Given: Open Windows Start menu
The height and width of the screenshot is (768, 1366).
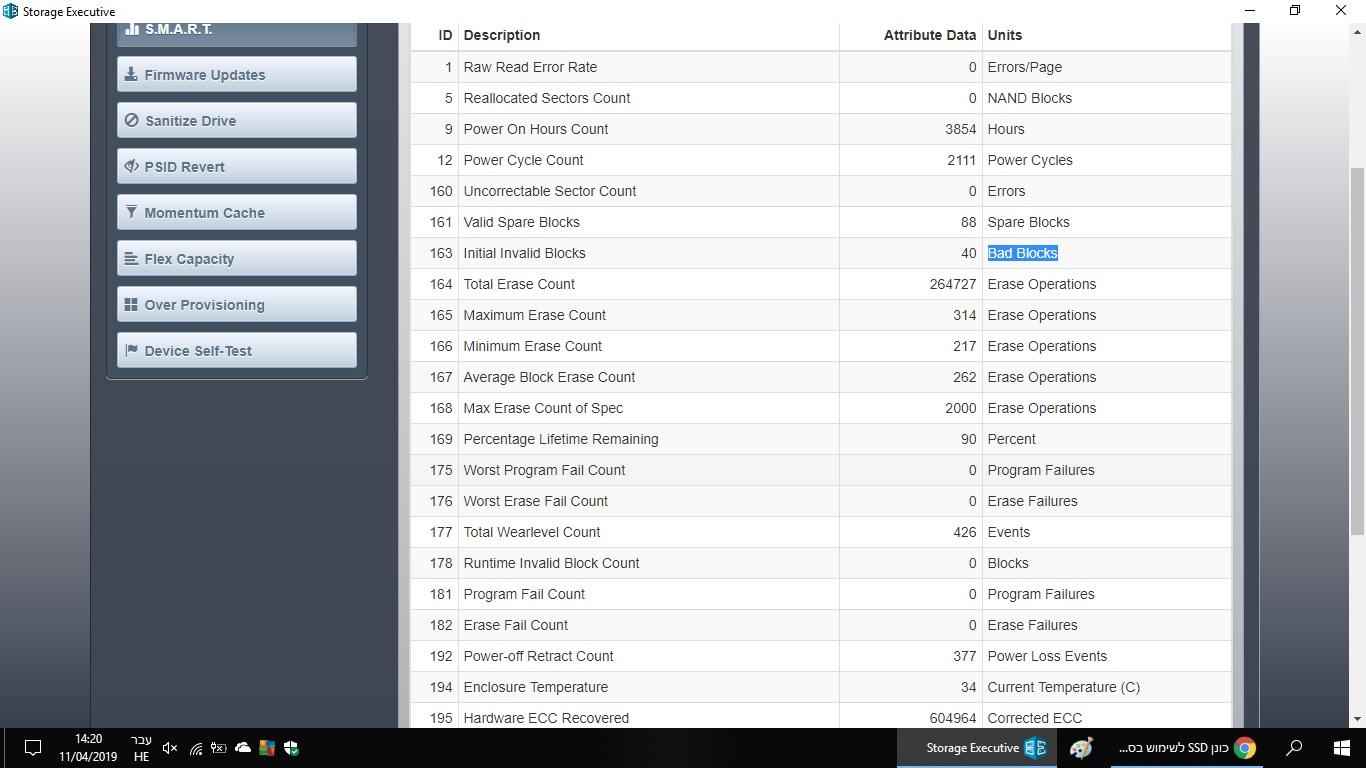Looking at the screenshot, I should [x=1342, y=748].
